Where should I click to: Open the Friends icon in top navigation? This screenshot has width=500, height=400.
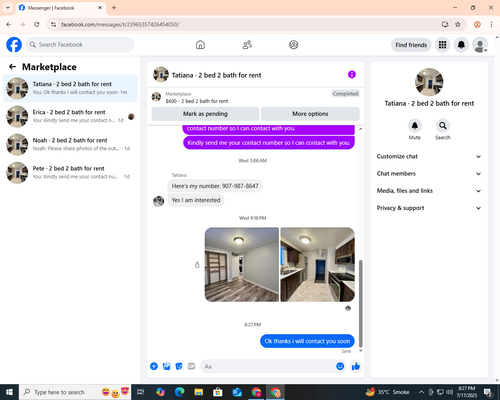(x=247, y=45)
